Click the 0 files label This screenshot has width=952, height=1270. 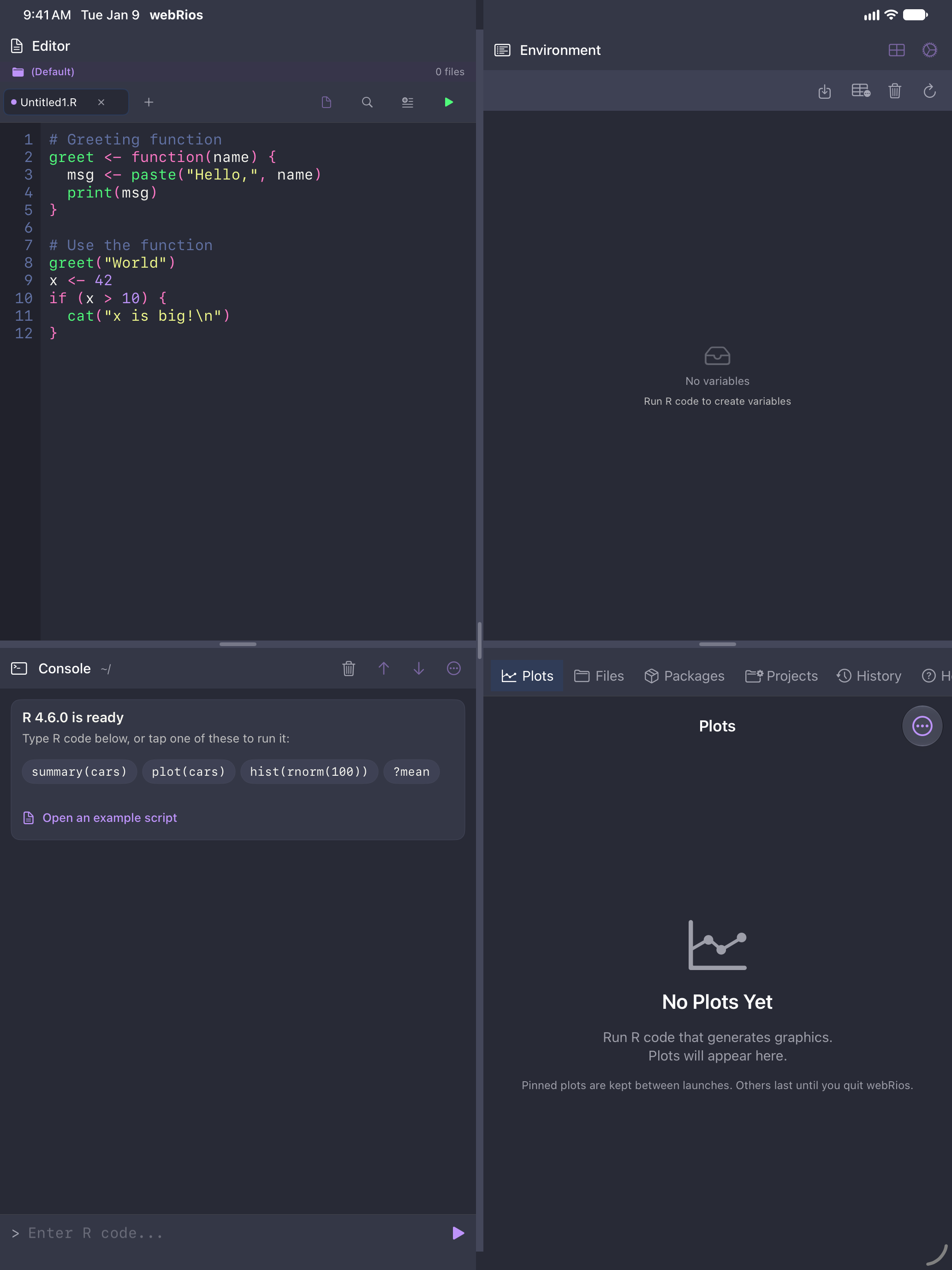coord(450,72)
